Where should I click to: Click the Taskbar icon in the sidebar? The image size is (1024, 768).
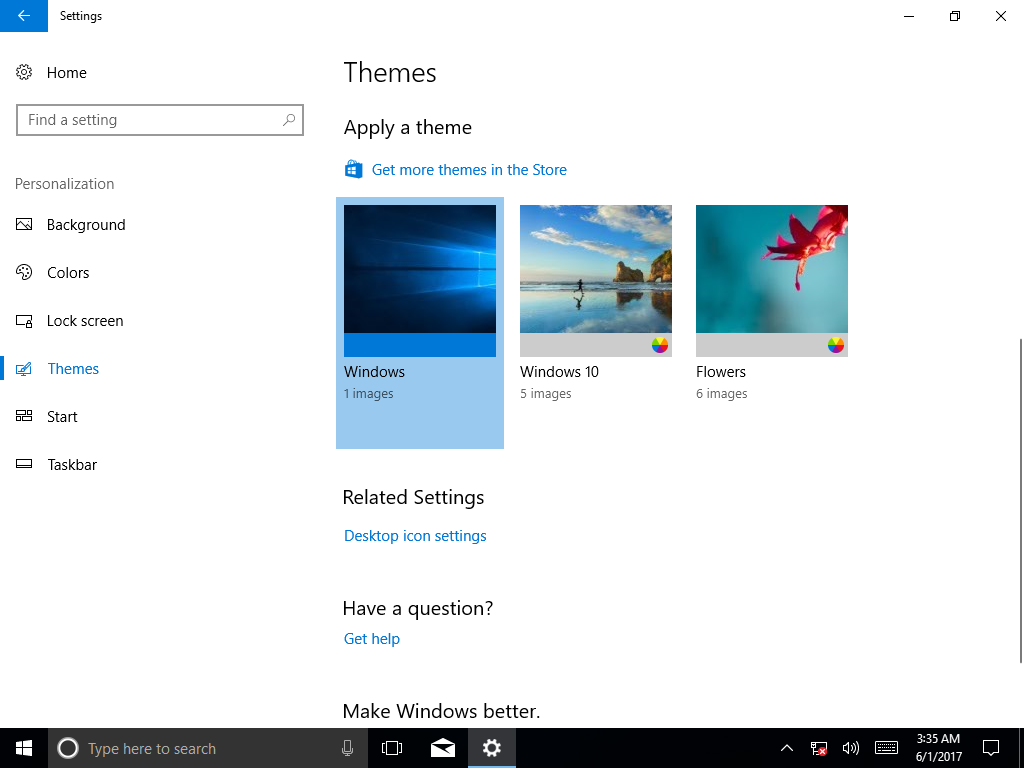(24, 464)
